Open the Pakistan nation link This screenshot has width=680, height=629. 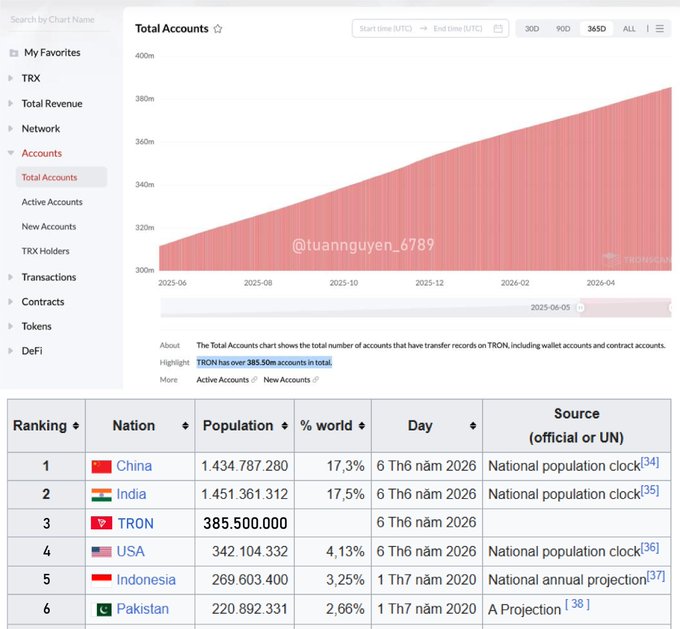(x=143, y=609)
